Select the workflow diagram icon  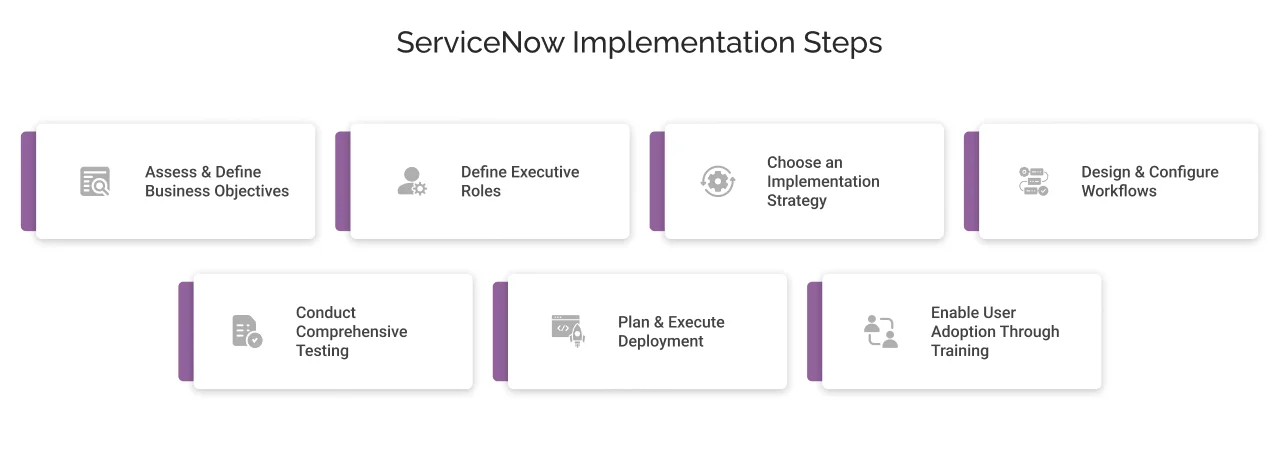pos(1033,181)
